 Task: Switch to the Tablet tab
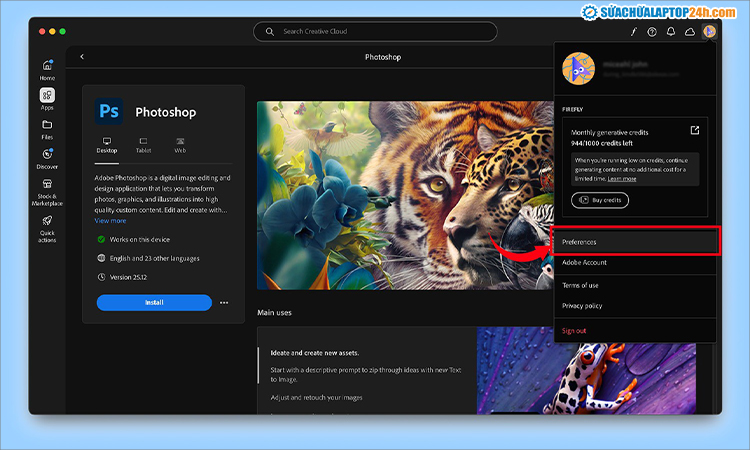point(143,144)
